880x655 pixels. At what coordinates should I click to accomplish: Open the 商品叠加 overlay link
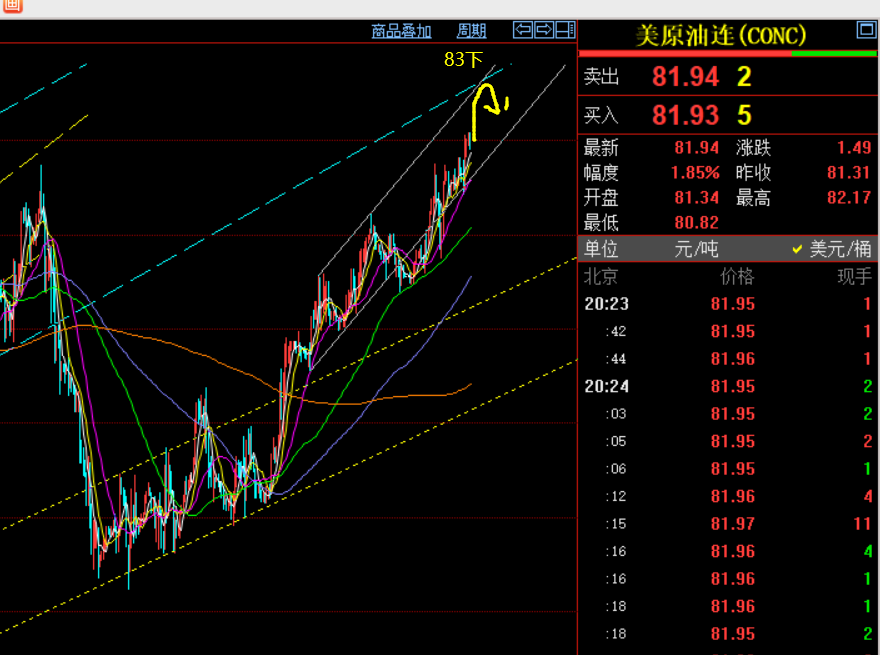pyautogui.click(x=401, y=31)
